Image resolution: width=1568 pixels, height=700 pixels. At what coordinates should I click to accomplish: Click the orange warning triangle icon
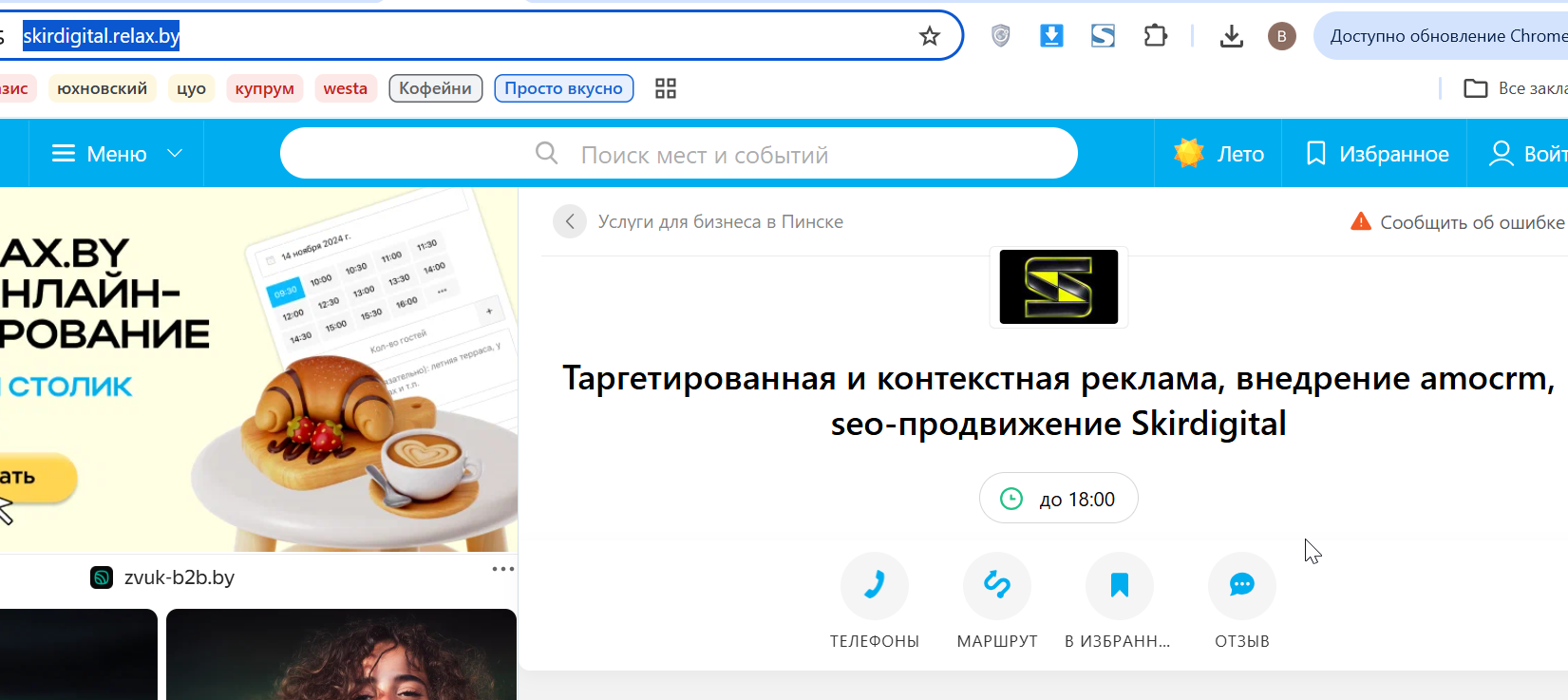point(1361,221)
